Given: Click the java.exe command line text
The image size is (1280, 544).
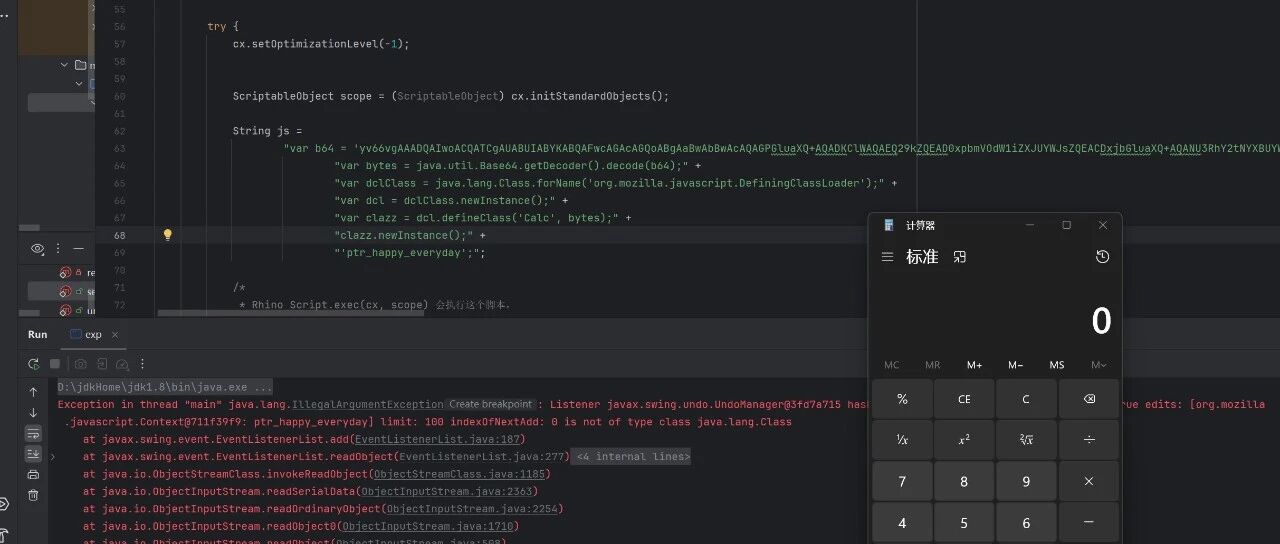Looking at the screenshot, I should 165,387.
